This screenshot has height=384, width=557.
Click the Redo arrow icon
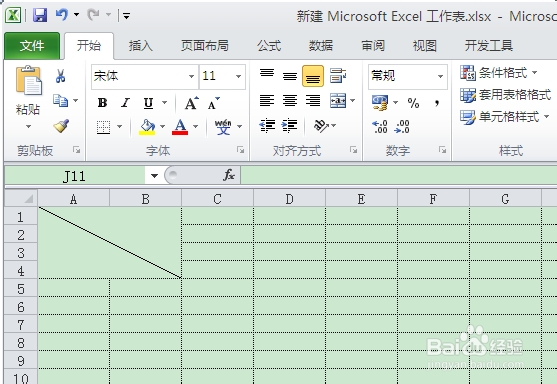(x=94, y=15)
